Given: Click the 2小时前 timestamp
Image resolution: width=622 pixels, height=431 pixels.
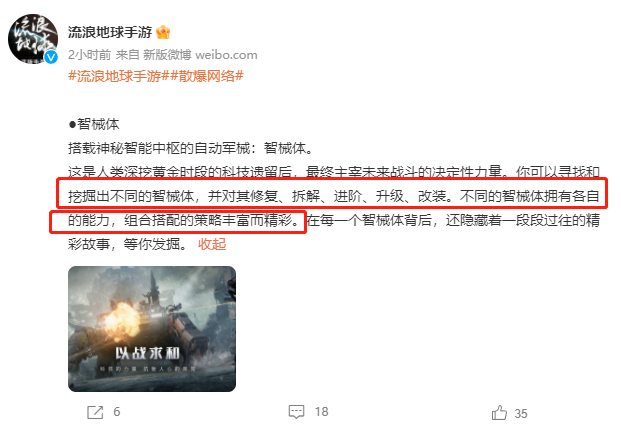Looking at the screenshot, I should tap(90, 55).
